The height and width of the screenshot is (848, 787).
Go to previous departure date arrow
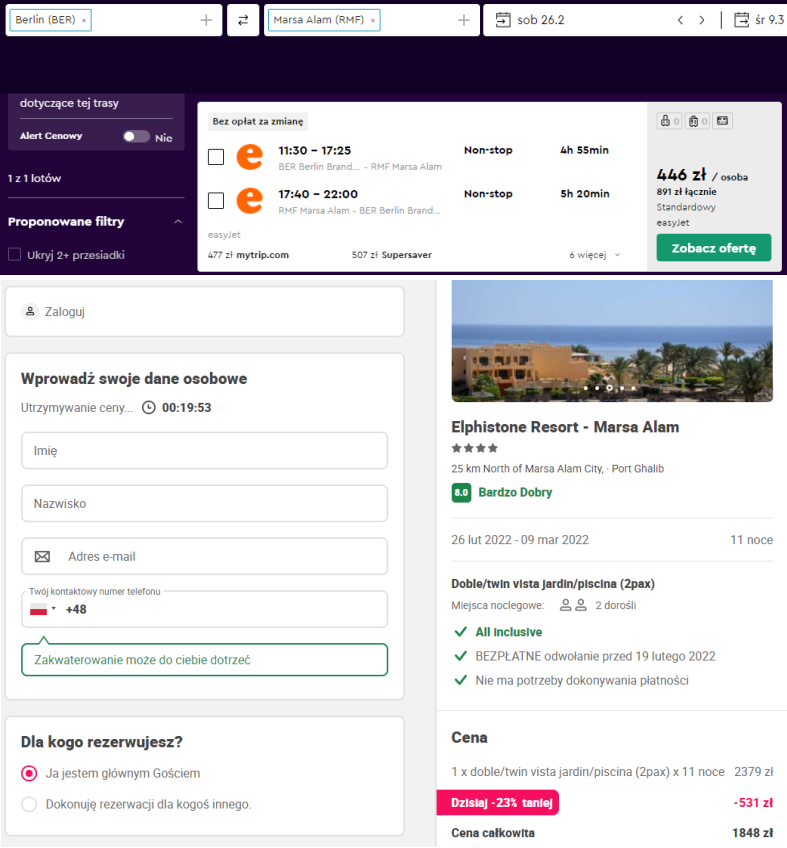click(x=680, y=20)
